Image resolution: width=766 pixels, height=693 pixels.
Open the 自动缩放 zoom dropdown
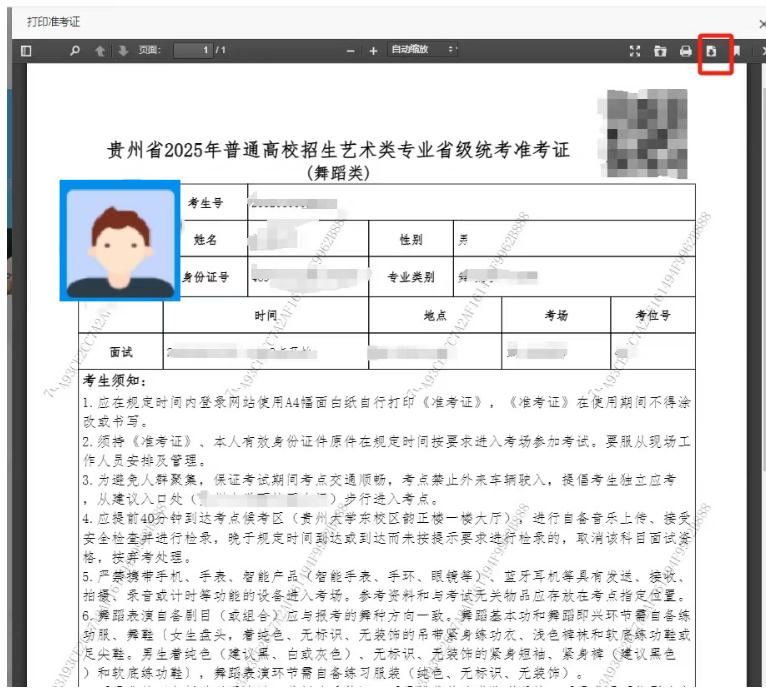[x=423, y=51]
